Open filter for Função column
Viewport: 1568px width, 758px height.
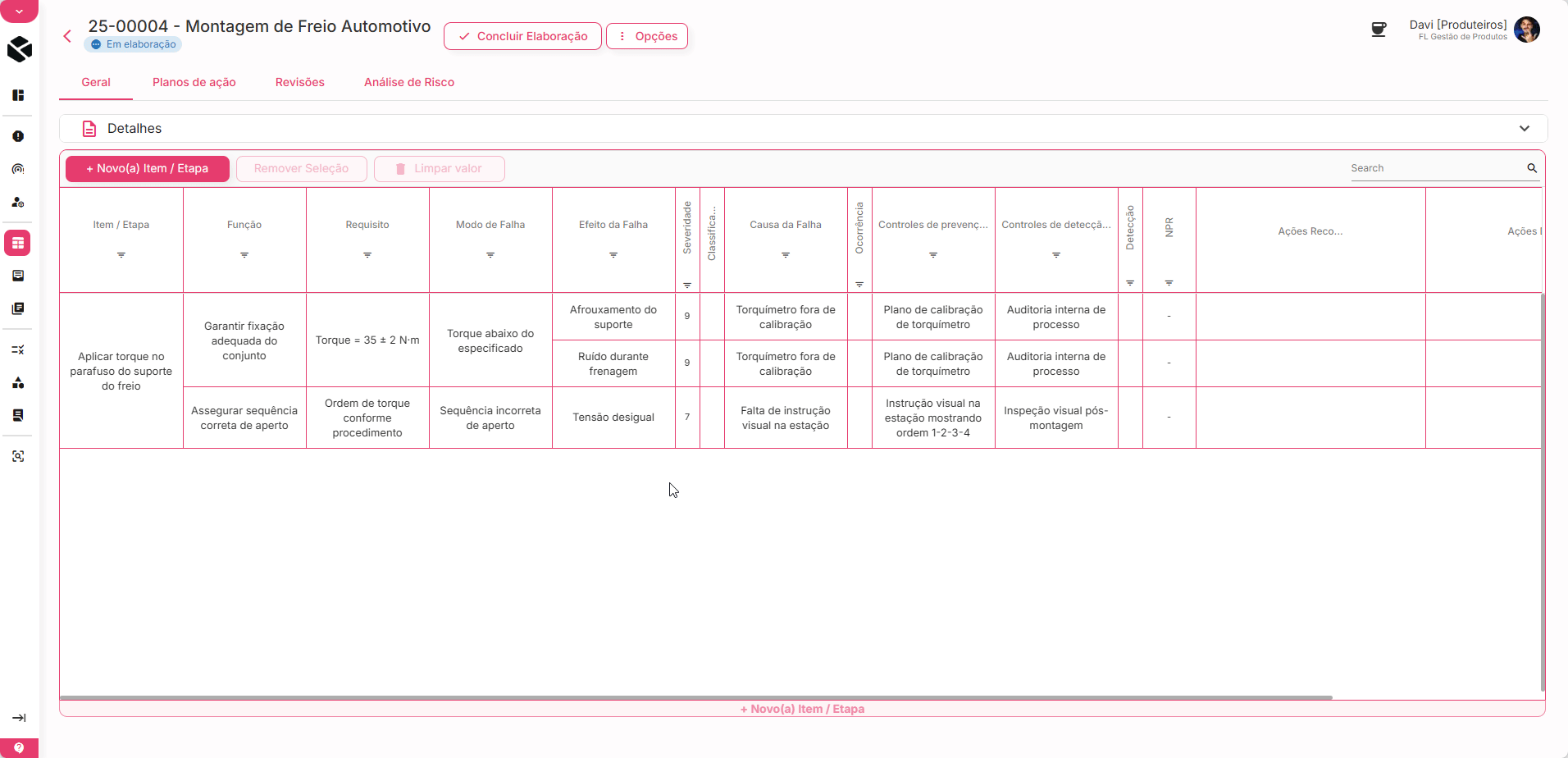(244, 255)
